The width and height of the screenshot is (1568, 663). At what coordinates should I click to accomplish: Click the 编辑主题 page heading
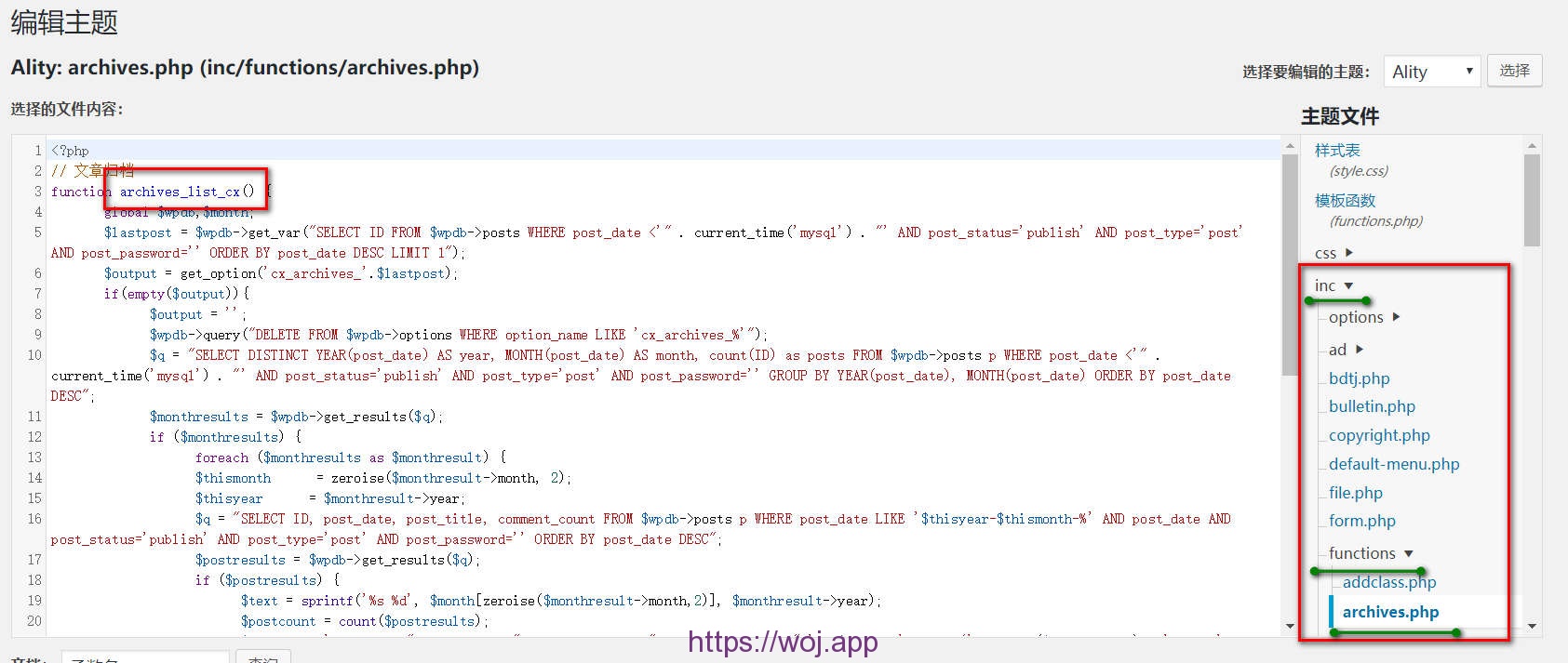(64, 22)
